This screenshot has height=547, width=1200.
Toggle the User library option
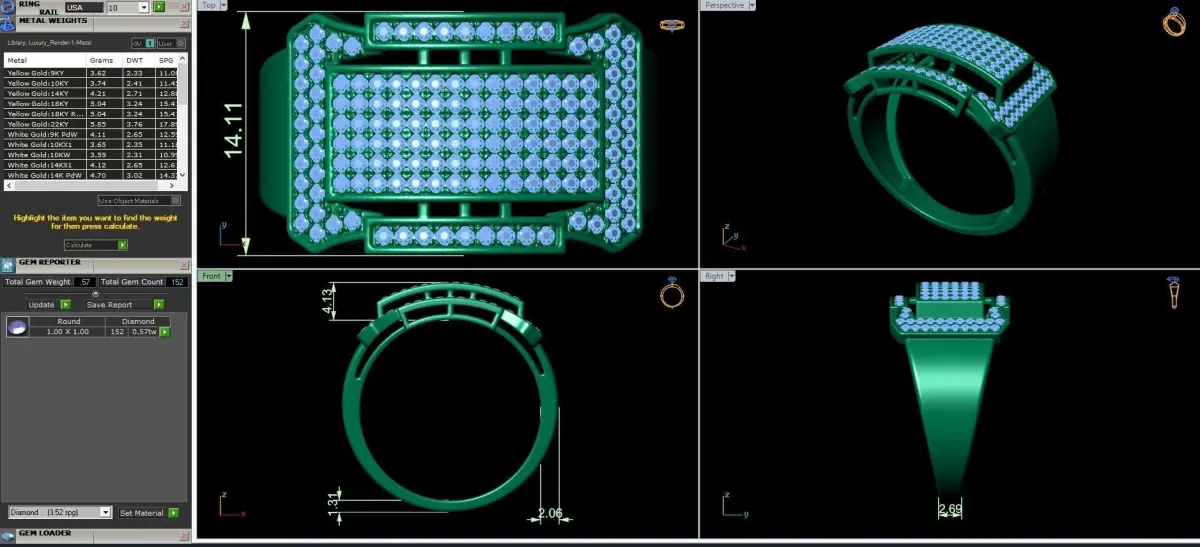click(x=171, y=43)
